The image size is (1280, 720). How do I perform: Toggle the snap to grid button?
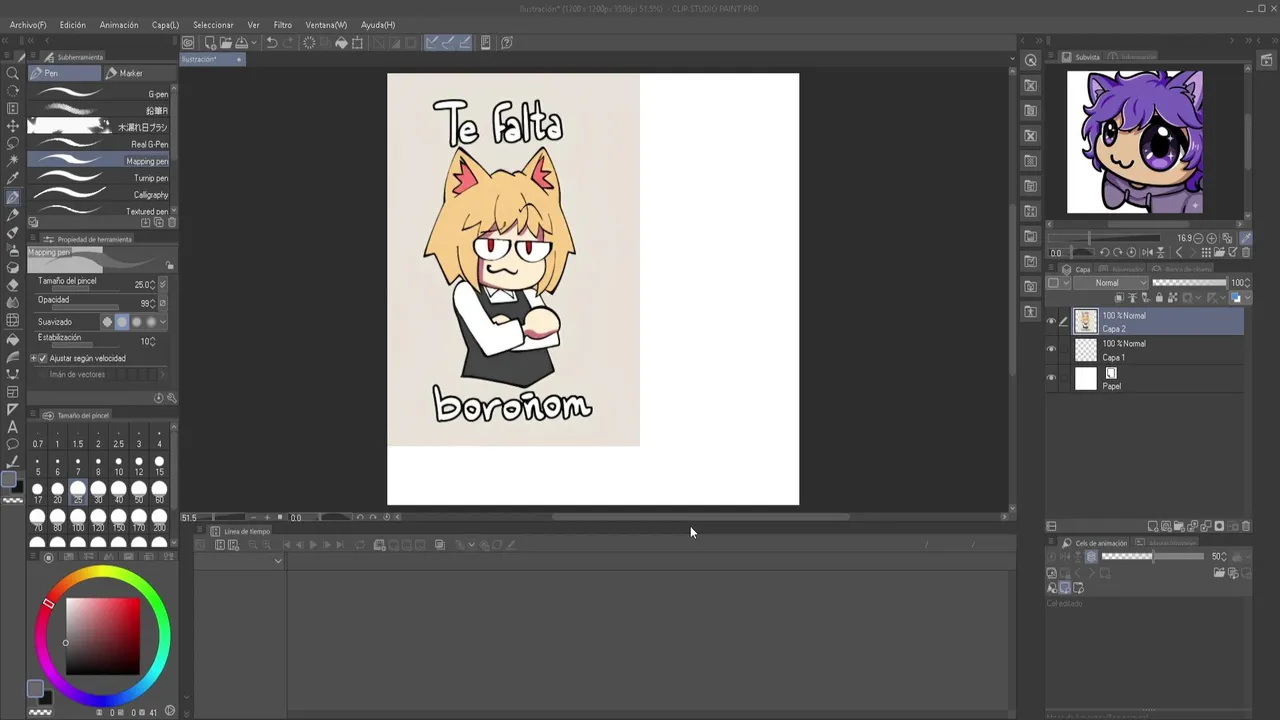463,42
